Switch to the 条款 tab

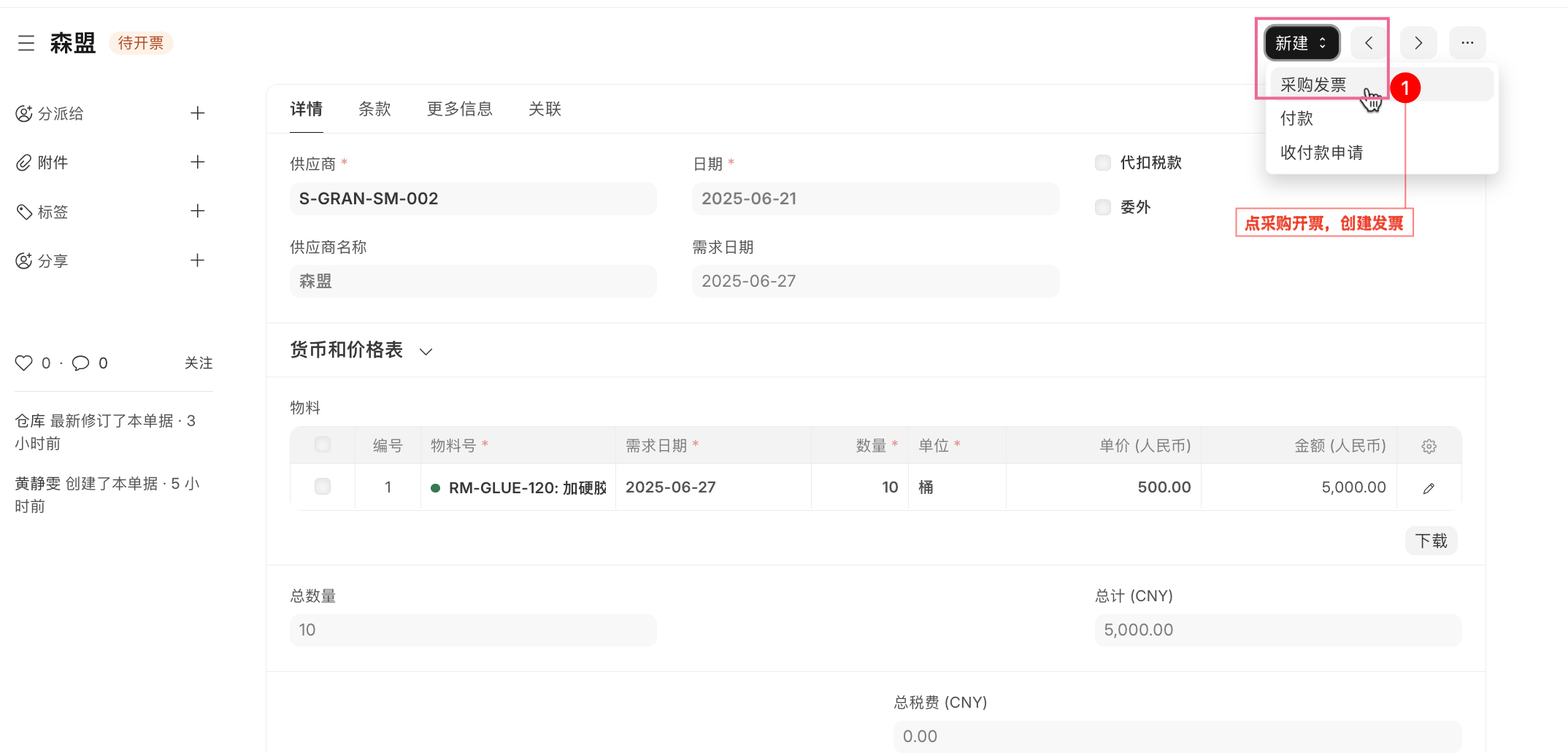click(x=374, y=109)
